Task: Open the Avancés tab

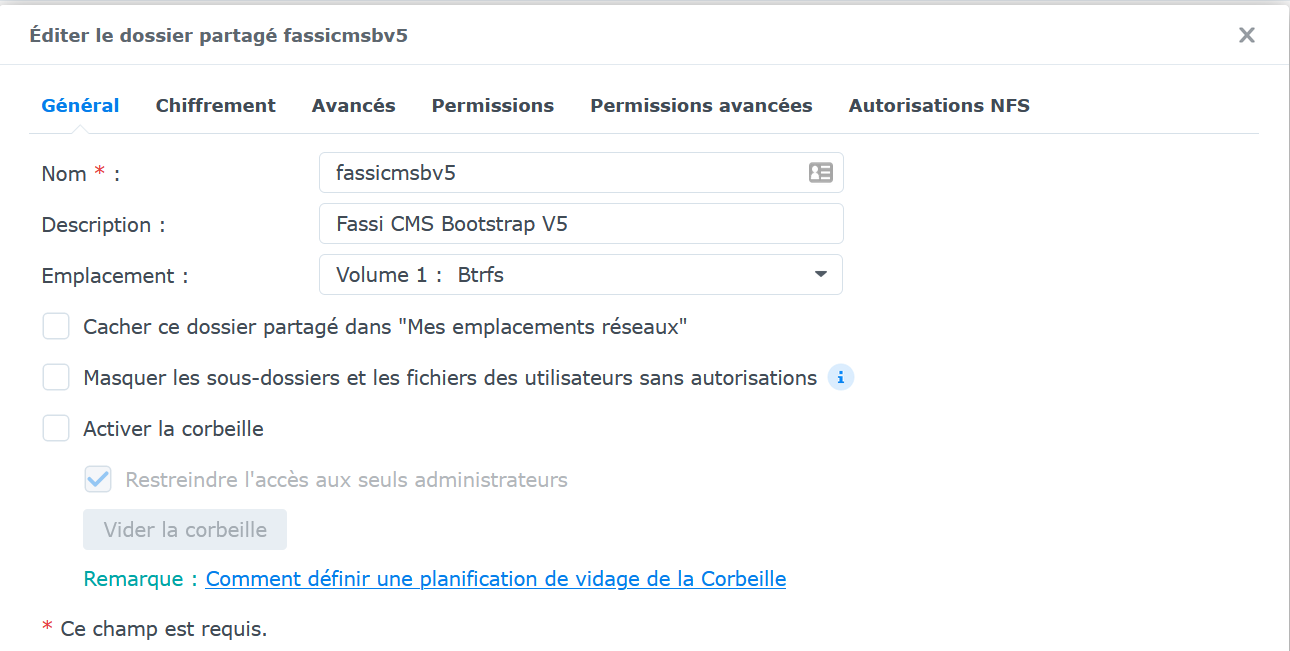Action: point(353,105)
